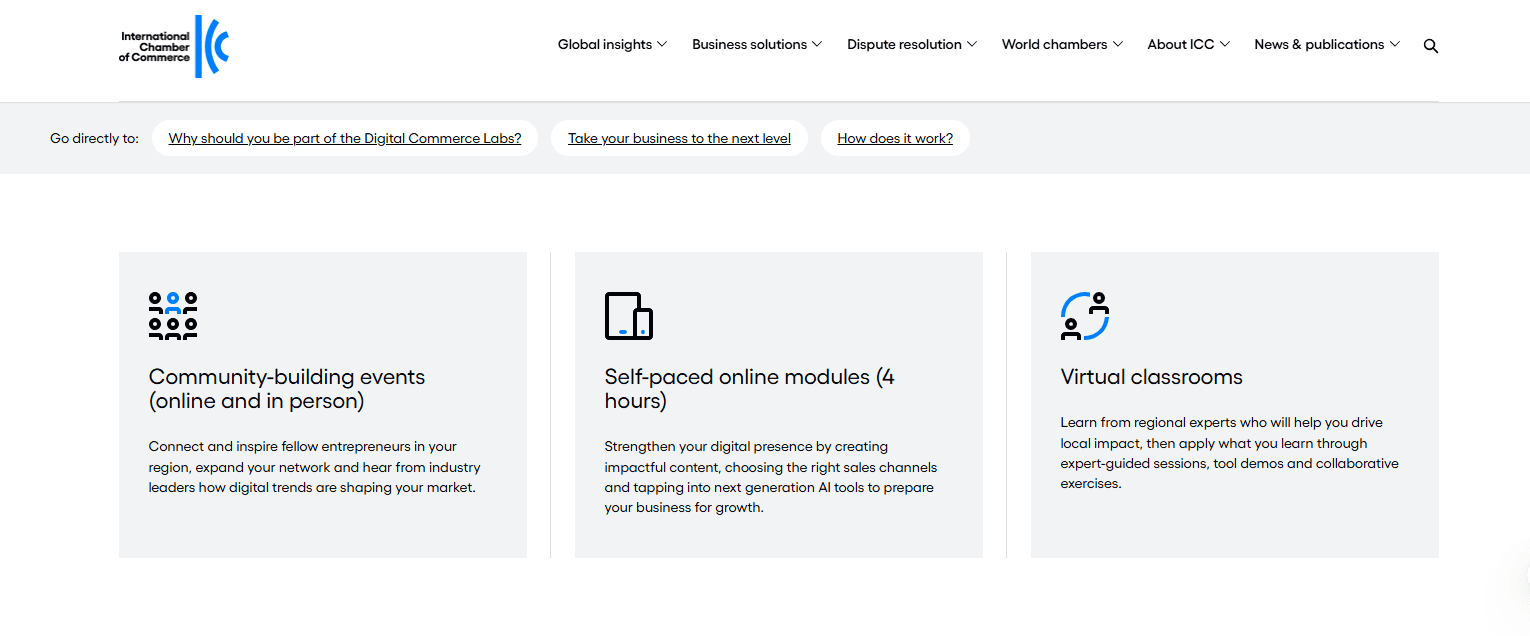The image size is (1530, 636).
Task: Go to Take your business to next level
Action: point(679,138)
